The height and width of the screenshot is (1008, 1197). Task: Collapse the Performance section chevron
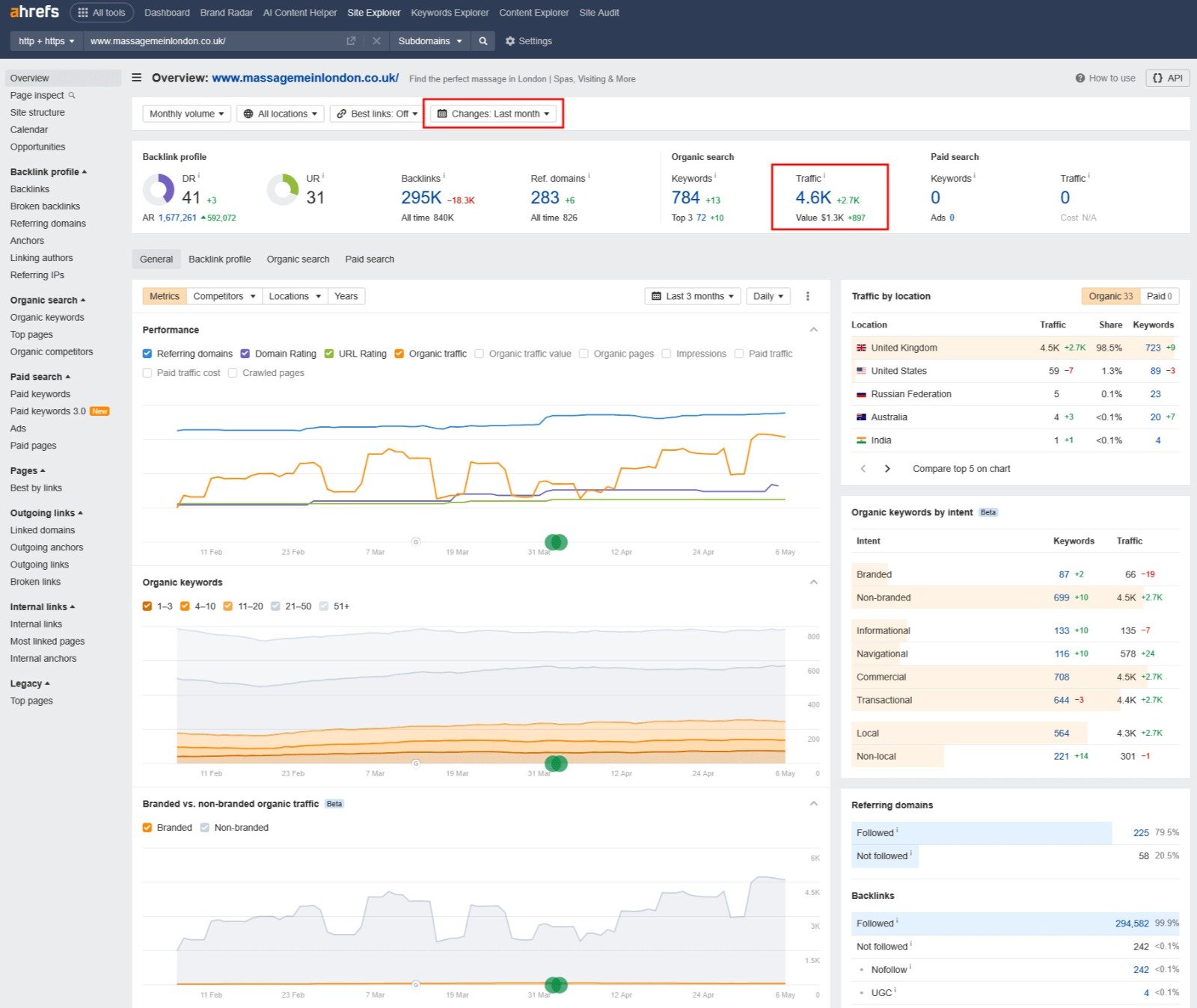[x=813, y=330]
